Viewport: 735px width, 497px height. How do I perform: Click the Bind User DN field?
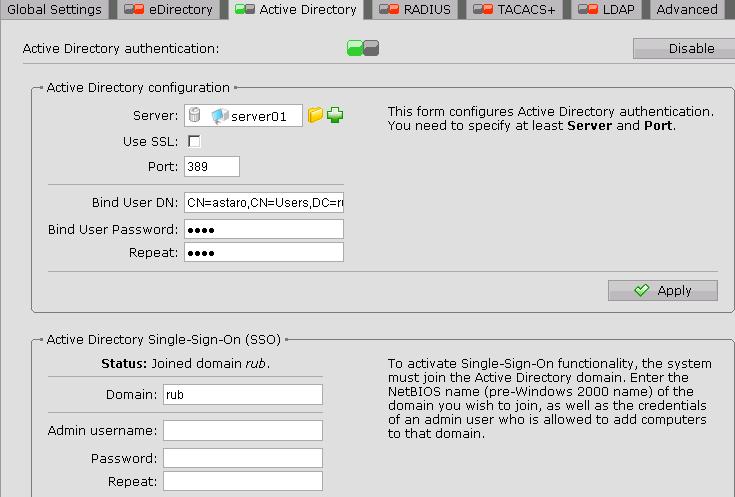tap(264, 202)
